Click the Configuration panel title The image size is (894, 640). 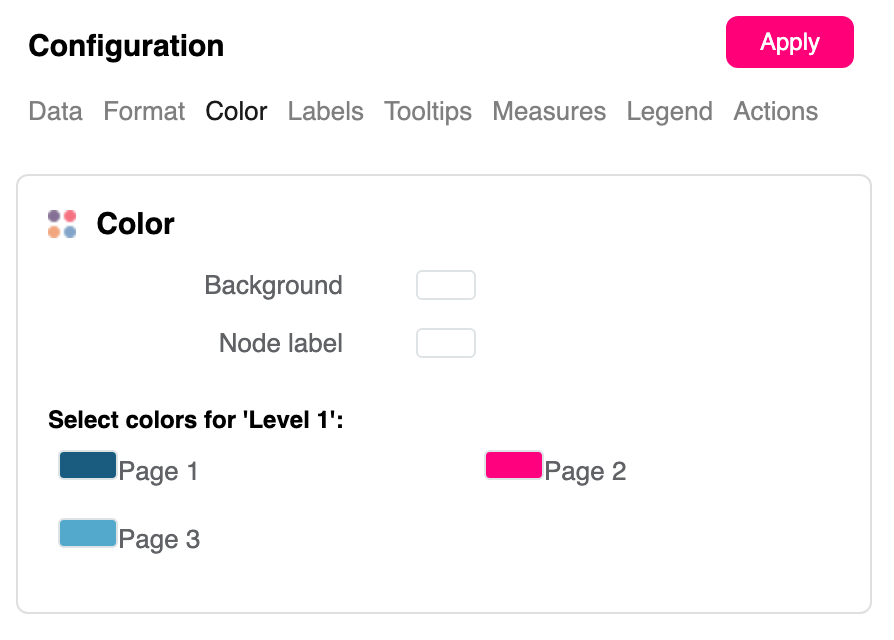(126, 46)
